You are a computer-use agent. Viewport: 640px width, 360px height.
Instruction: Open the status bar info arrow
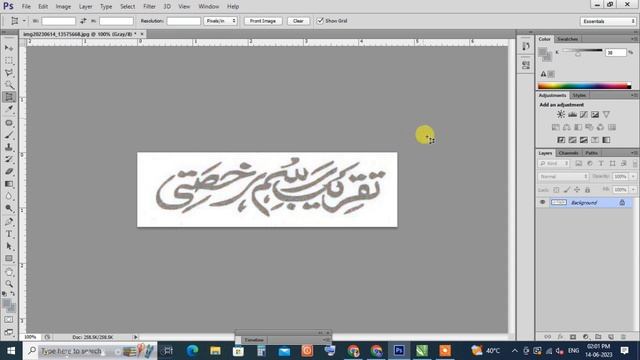136,337
